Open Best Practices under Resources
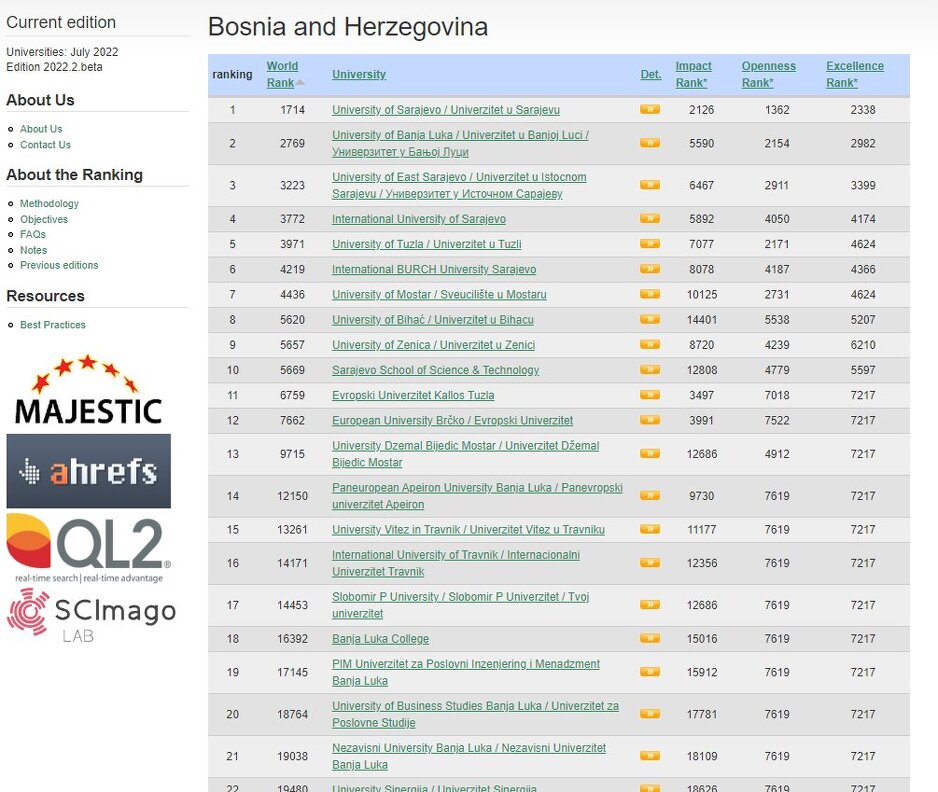 click(x=53, y=325)
